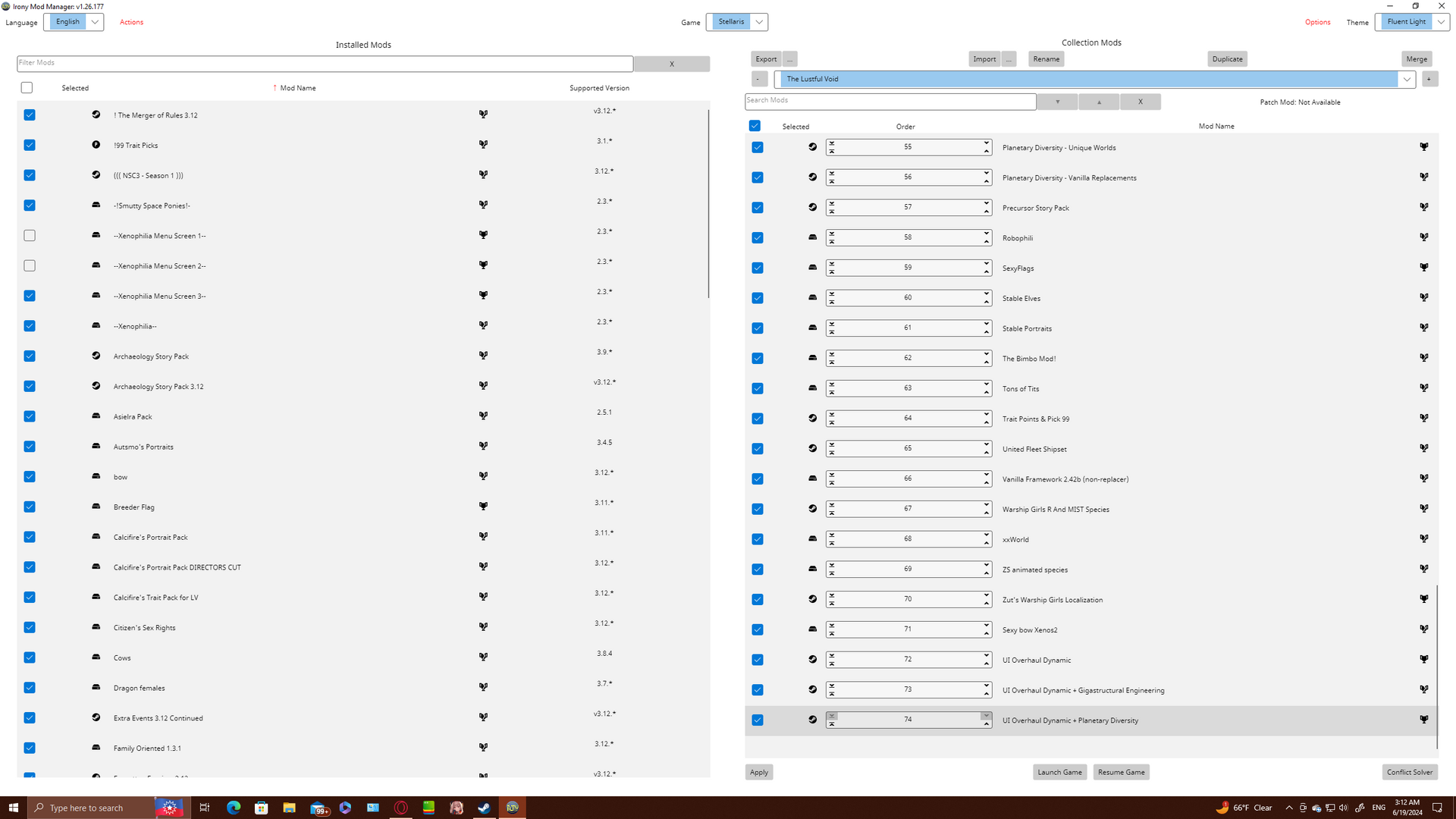Viewport: 1456px width, 819px height.
Task: Click trophy icon for United Fleet Shipset
Action: click(1424, 448)
